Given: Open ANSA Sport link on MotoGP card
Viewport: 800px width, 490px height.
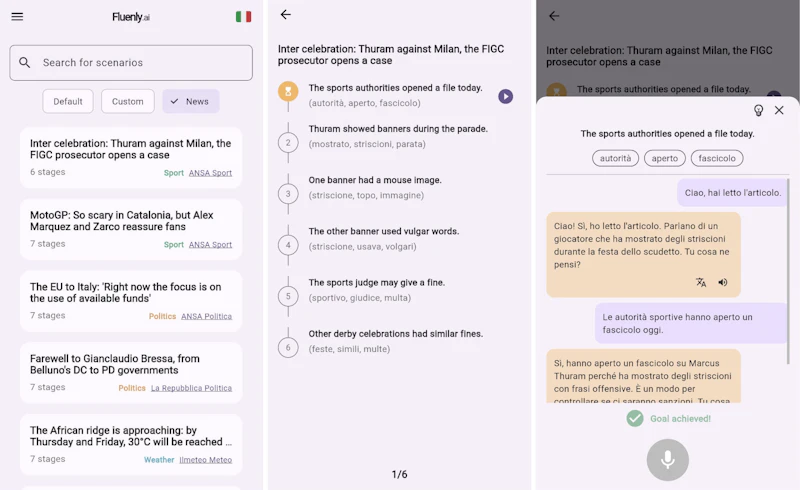Looking at the screenshot, I should (210, 244).
